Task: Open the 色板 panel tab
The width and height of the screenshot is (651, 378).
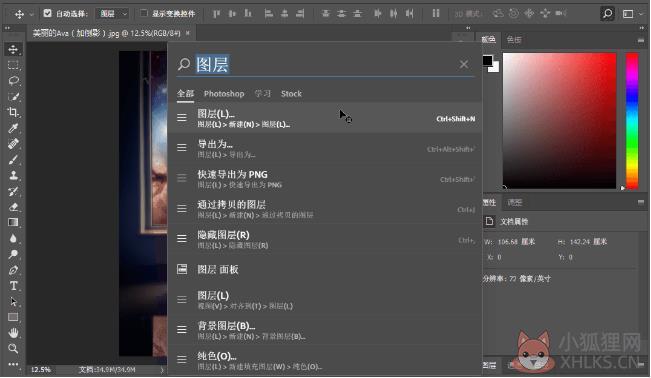Action: pyautogui.click(x=514, y=39)
